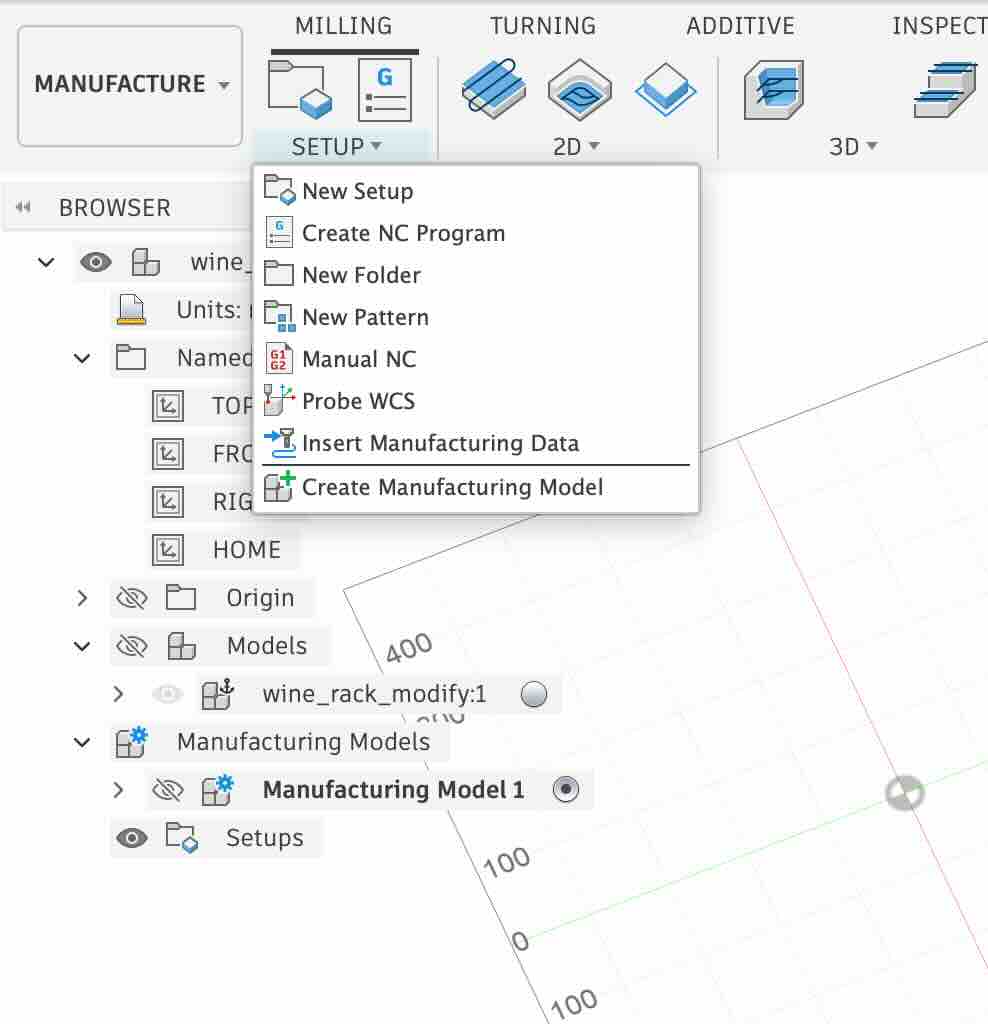Choose New Pattern from the menu
This screenshot has width=988, height=1024.
tap(475, 317)
